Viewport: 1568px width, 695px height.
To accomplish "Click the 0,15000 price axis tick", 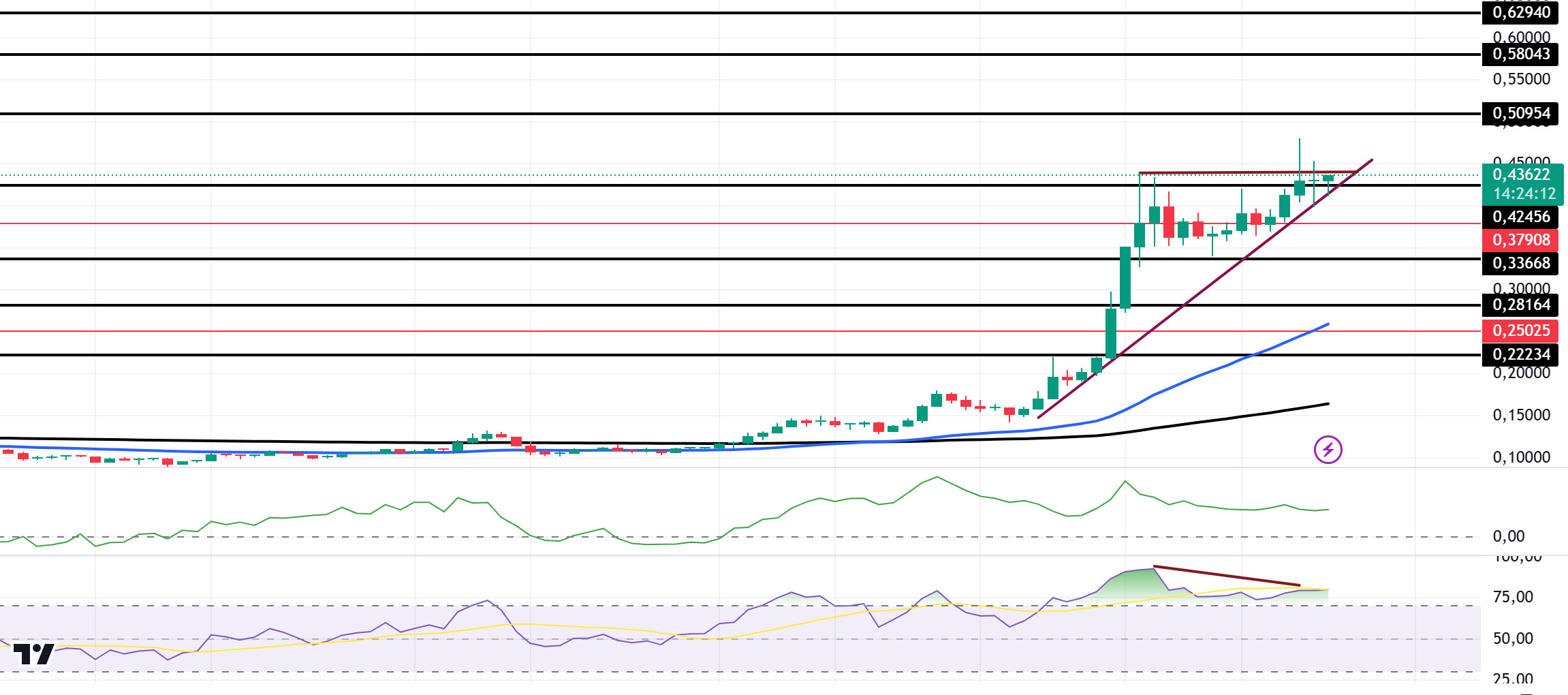I will click(1521, 415).
